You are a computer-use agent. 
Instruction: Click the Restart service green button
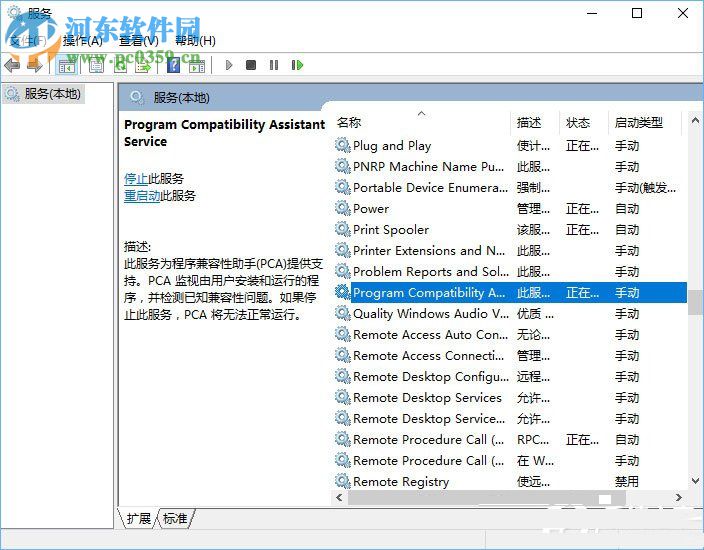pos(297,66)
